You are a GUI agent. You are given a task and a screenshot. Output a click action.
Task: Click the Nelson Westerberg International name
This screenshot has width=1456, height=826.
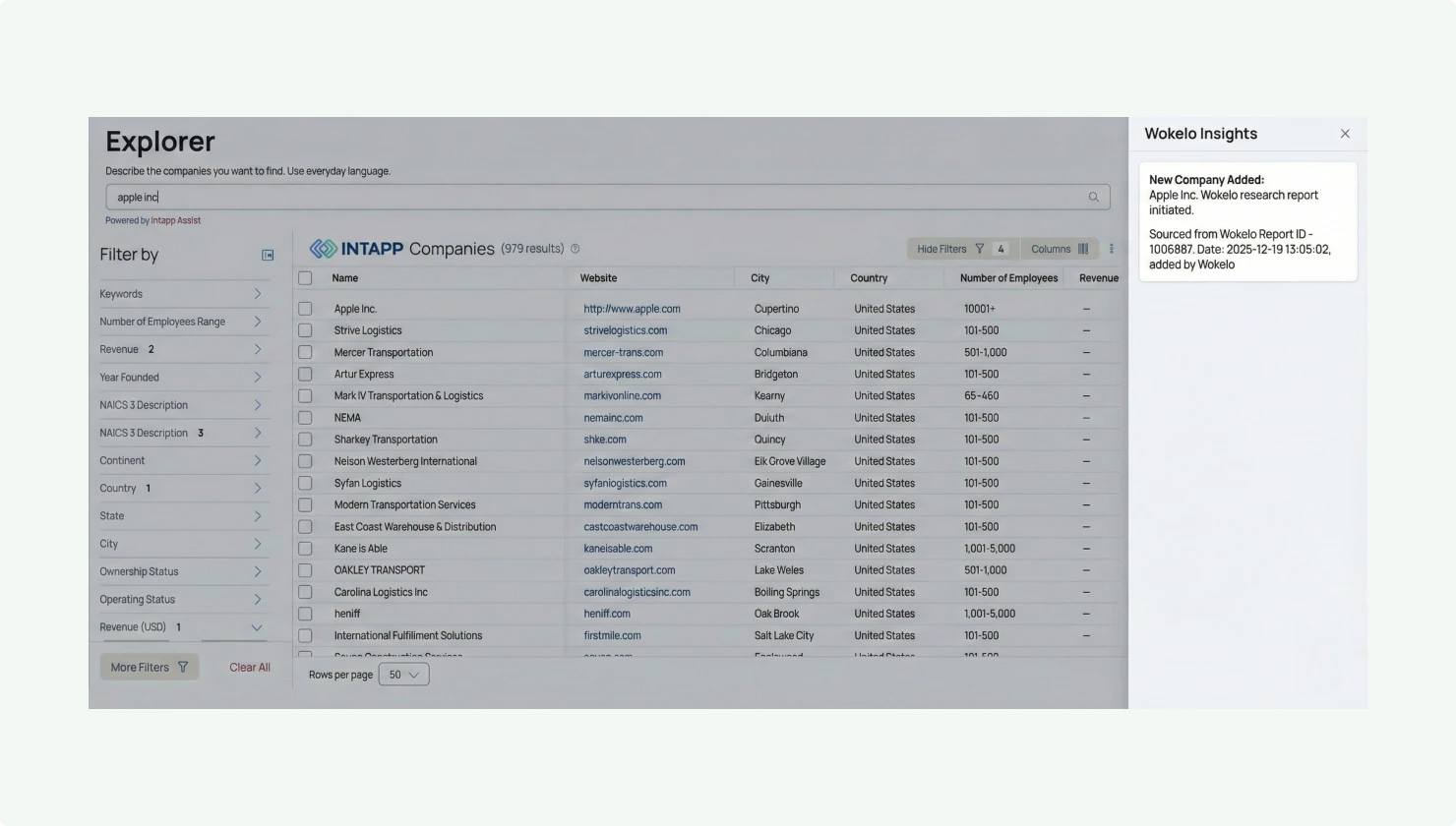coord(405,461)
